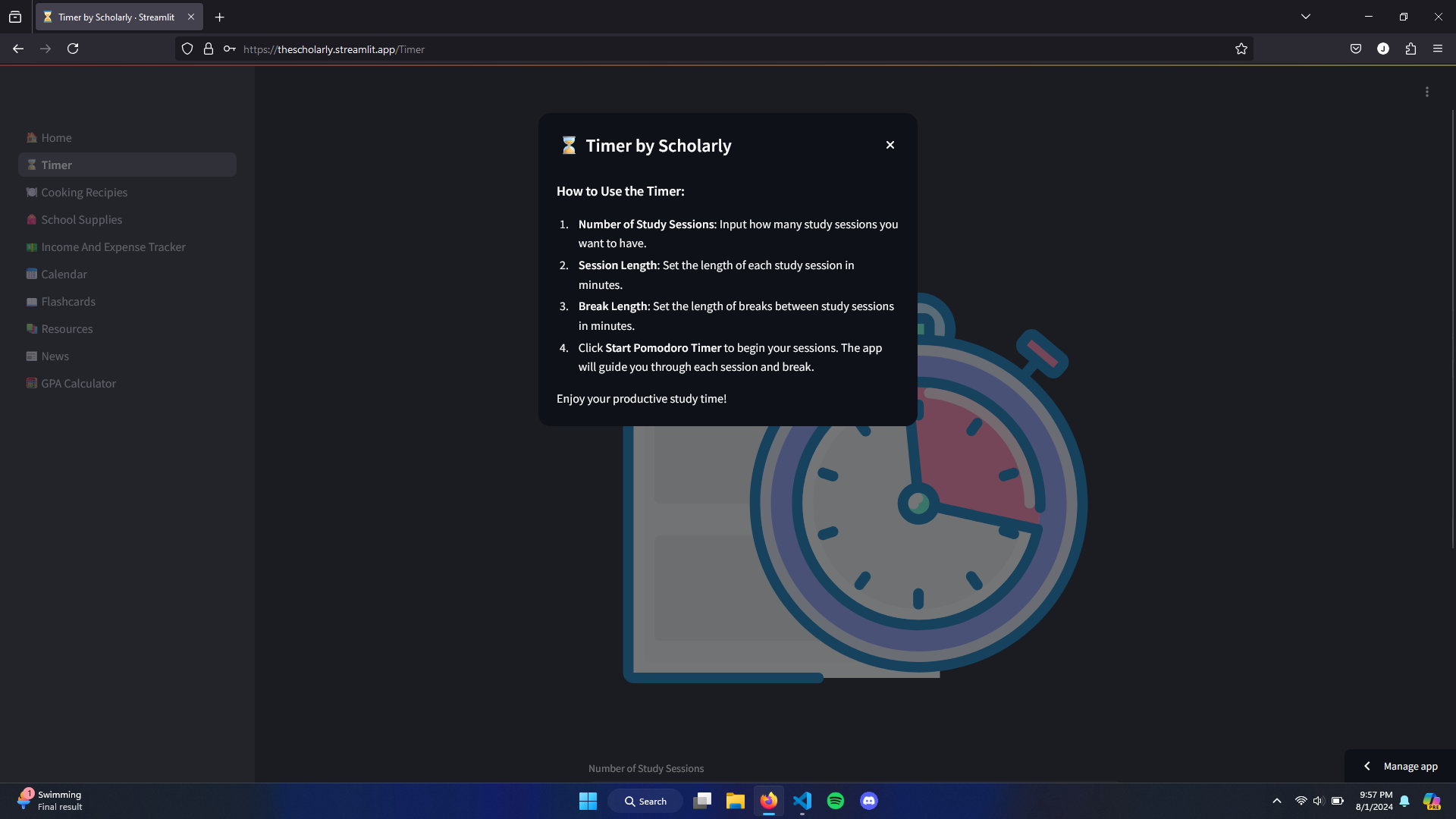Open GPA Calculator page

78,384
